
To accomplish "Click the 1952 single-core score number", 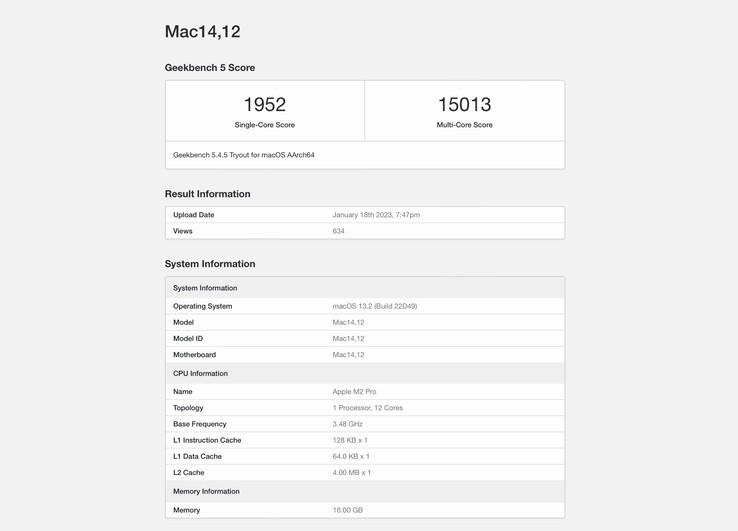I will tap(264, 104).
